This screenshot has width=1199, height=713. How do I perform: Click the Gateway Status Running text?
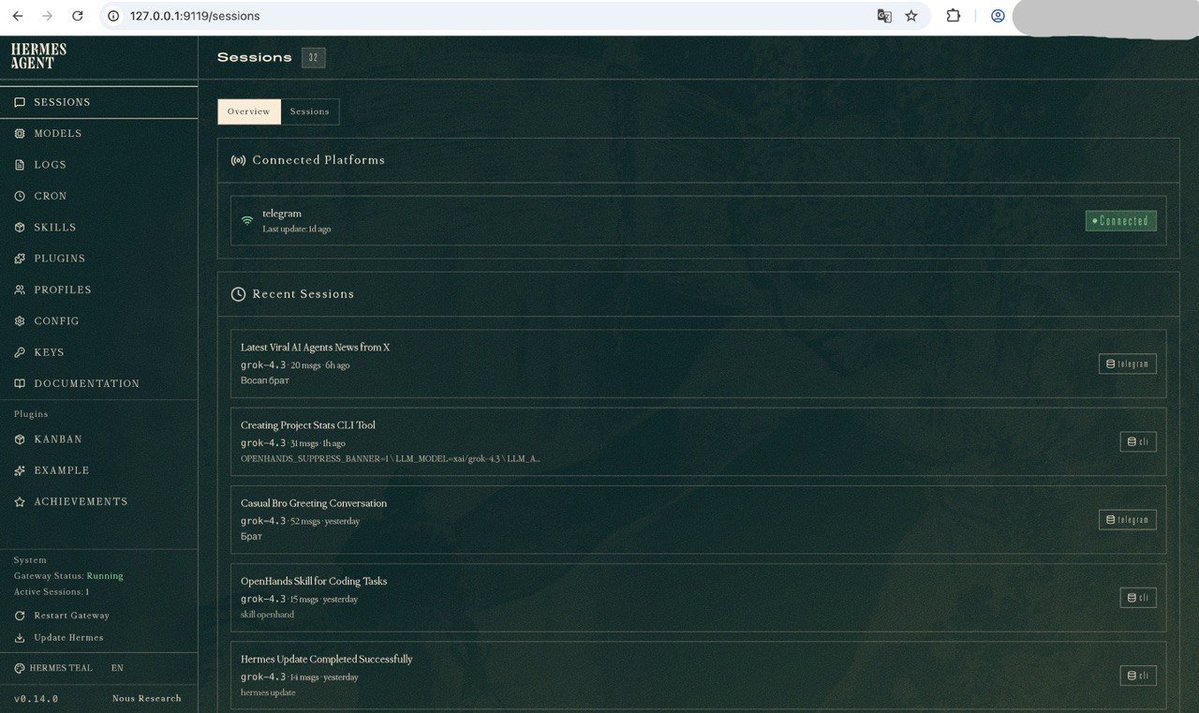(68, 577)
